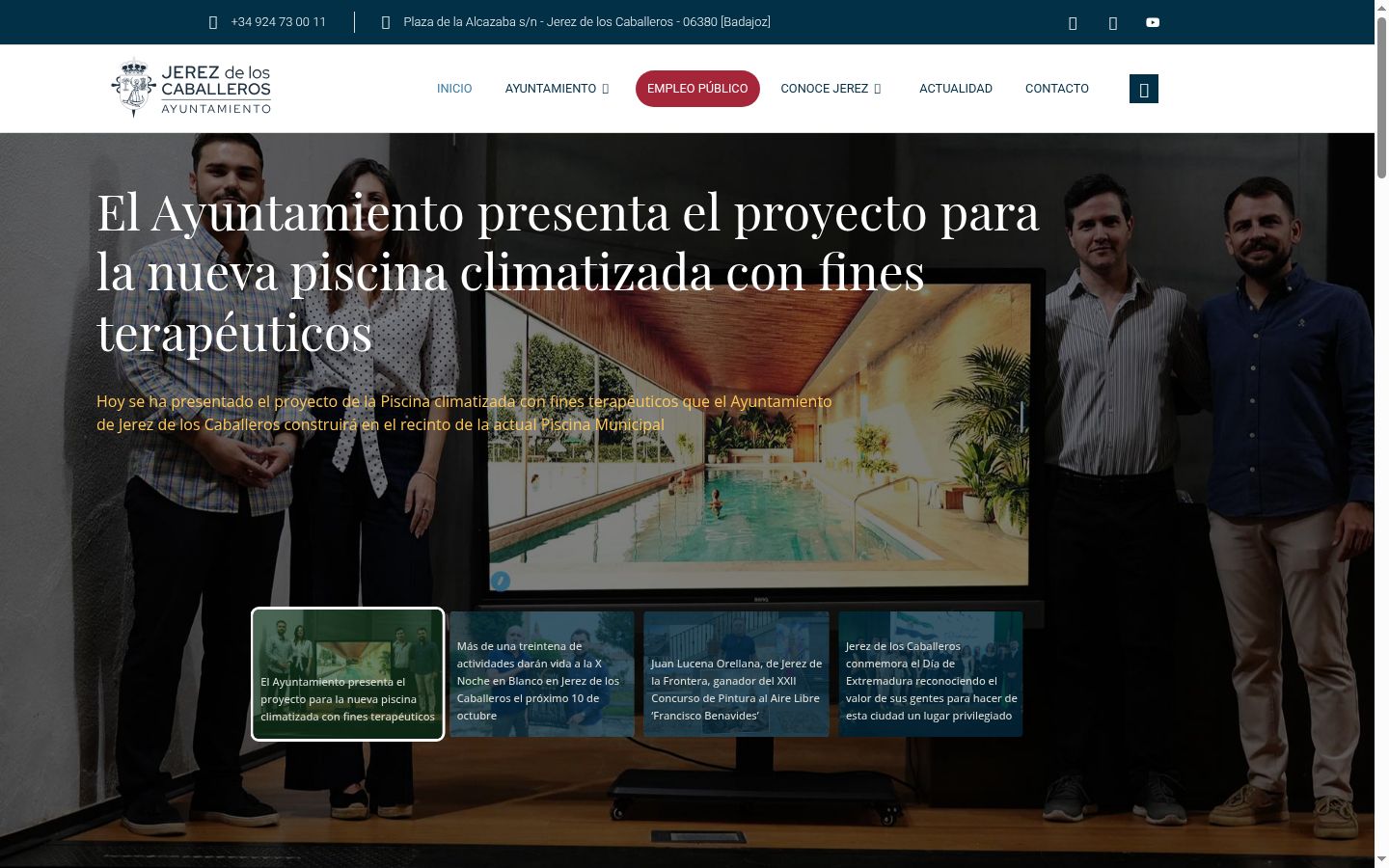This screenshot has height=868, width=1389.
Task: Call the phone number +34 924 73 00 11
Action: 279,22
